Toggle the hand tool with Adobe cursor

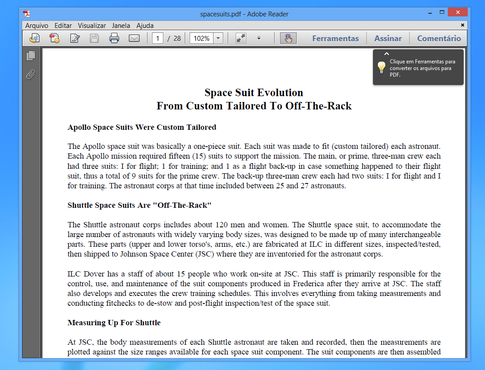[x=288, y=38]
